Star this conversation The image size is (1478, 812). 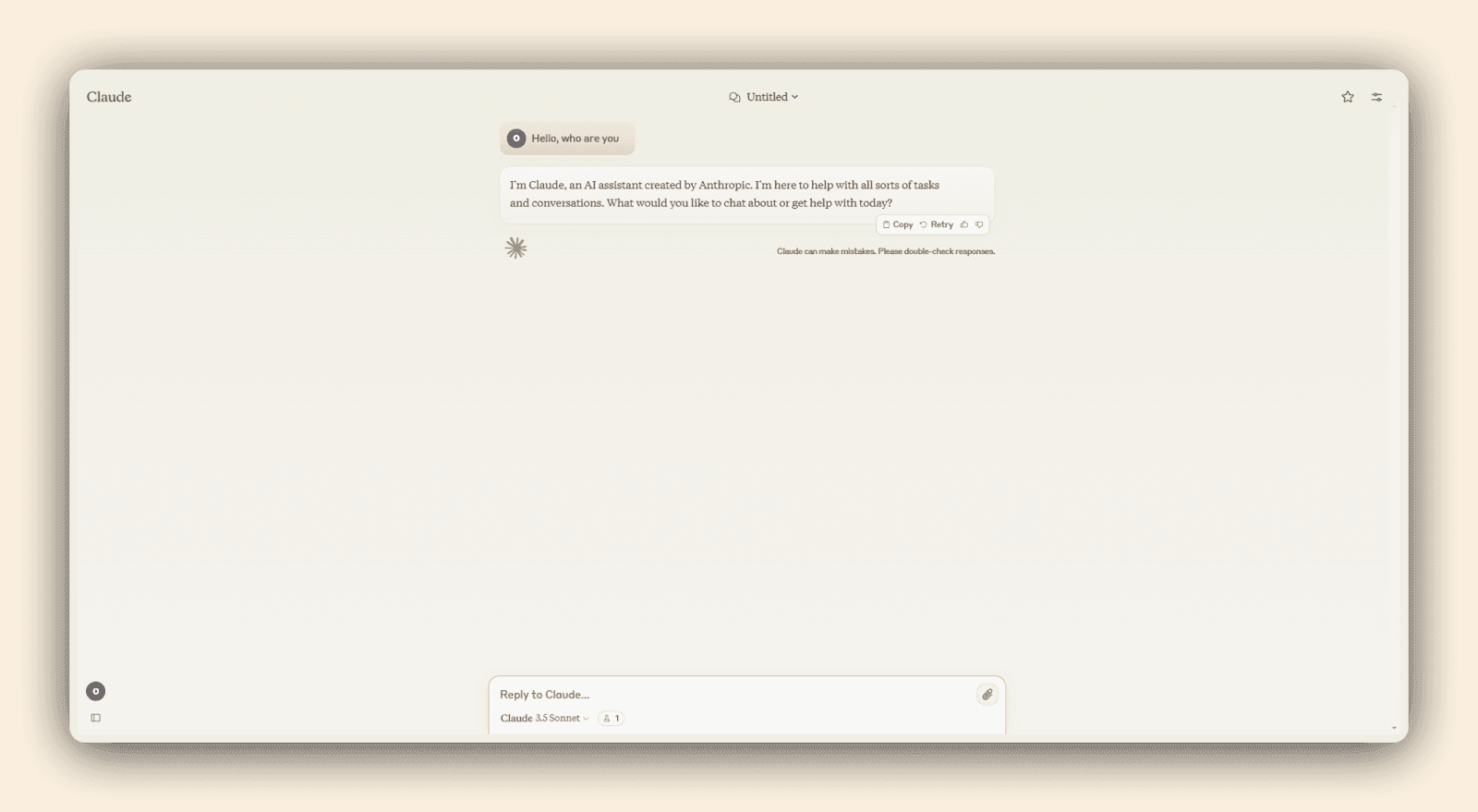pos(1348,97)
